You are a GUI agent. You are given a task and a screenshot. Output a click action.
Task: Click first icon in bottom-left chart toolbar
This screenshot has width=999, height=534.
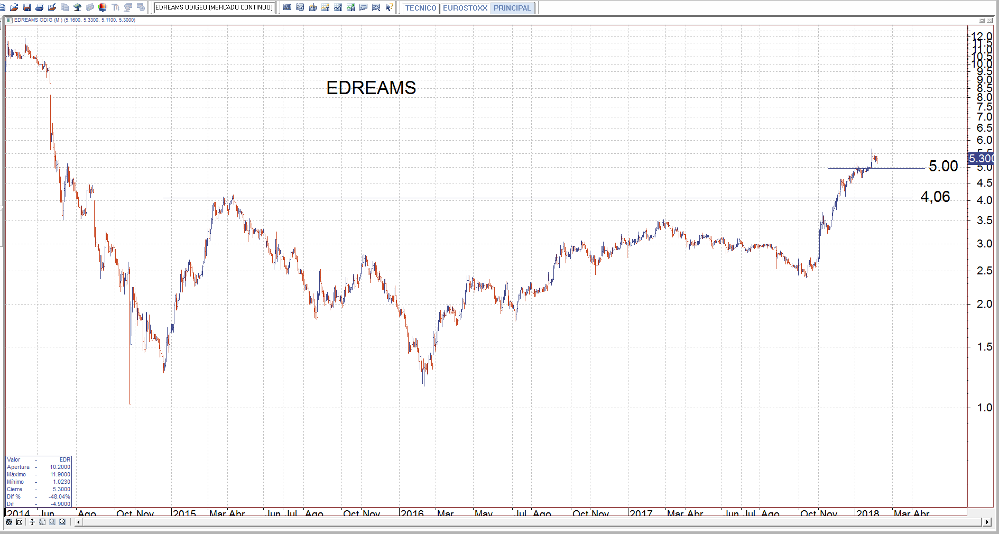[x=9, y=522]
